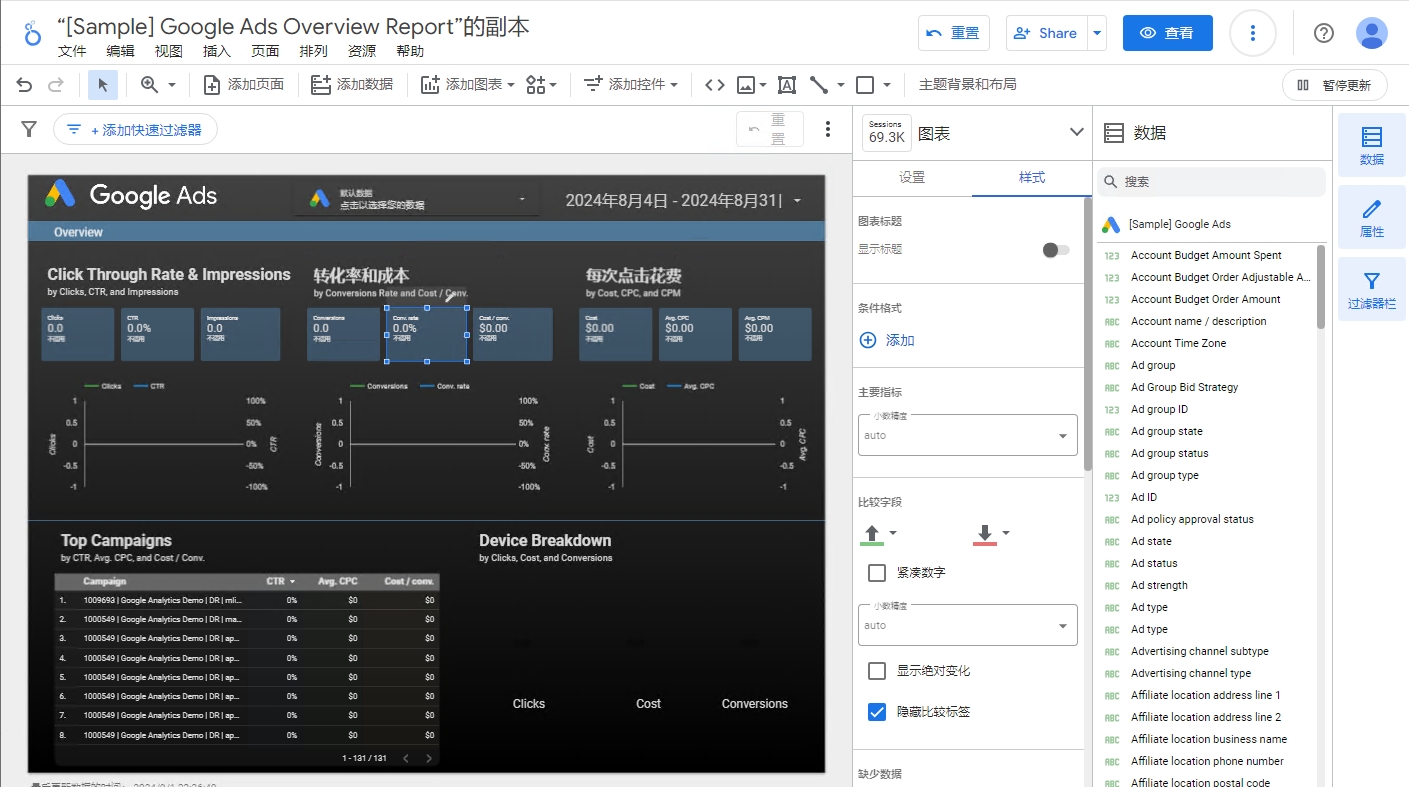The image size is (1409, 787).
Task: Open the 插入 menu
Action: (217, 51)
